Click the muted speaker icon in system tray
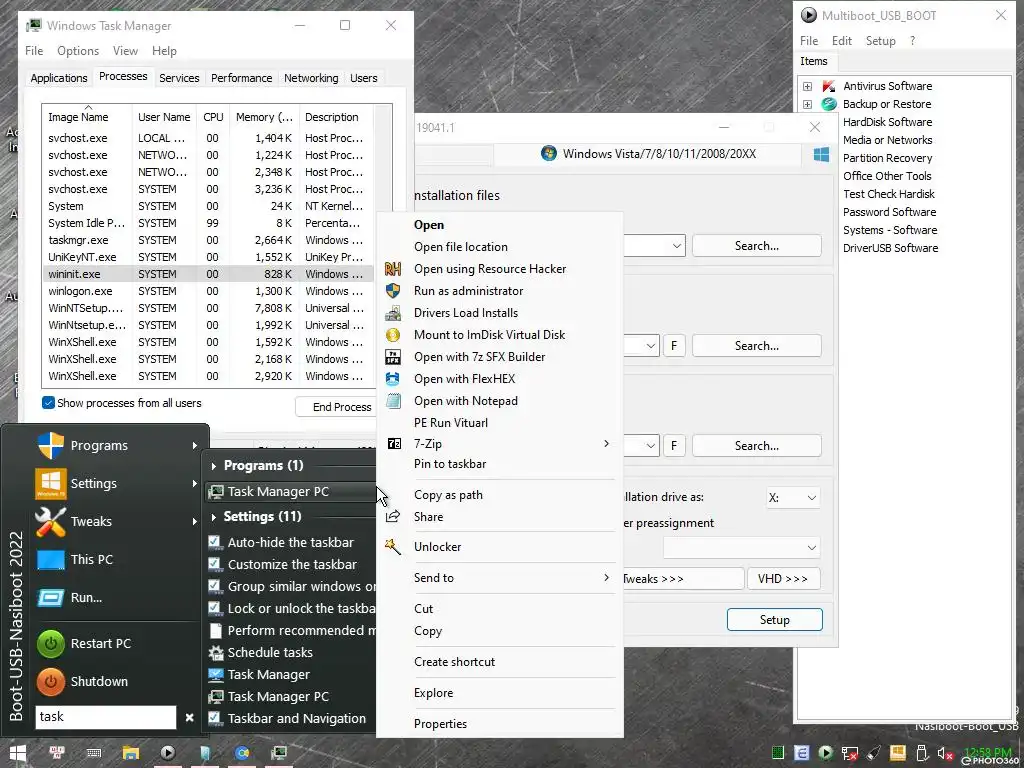Image resolution: width=1024 pixels, height=768 pixels. click(x=945, y=753)
